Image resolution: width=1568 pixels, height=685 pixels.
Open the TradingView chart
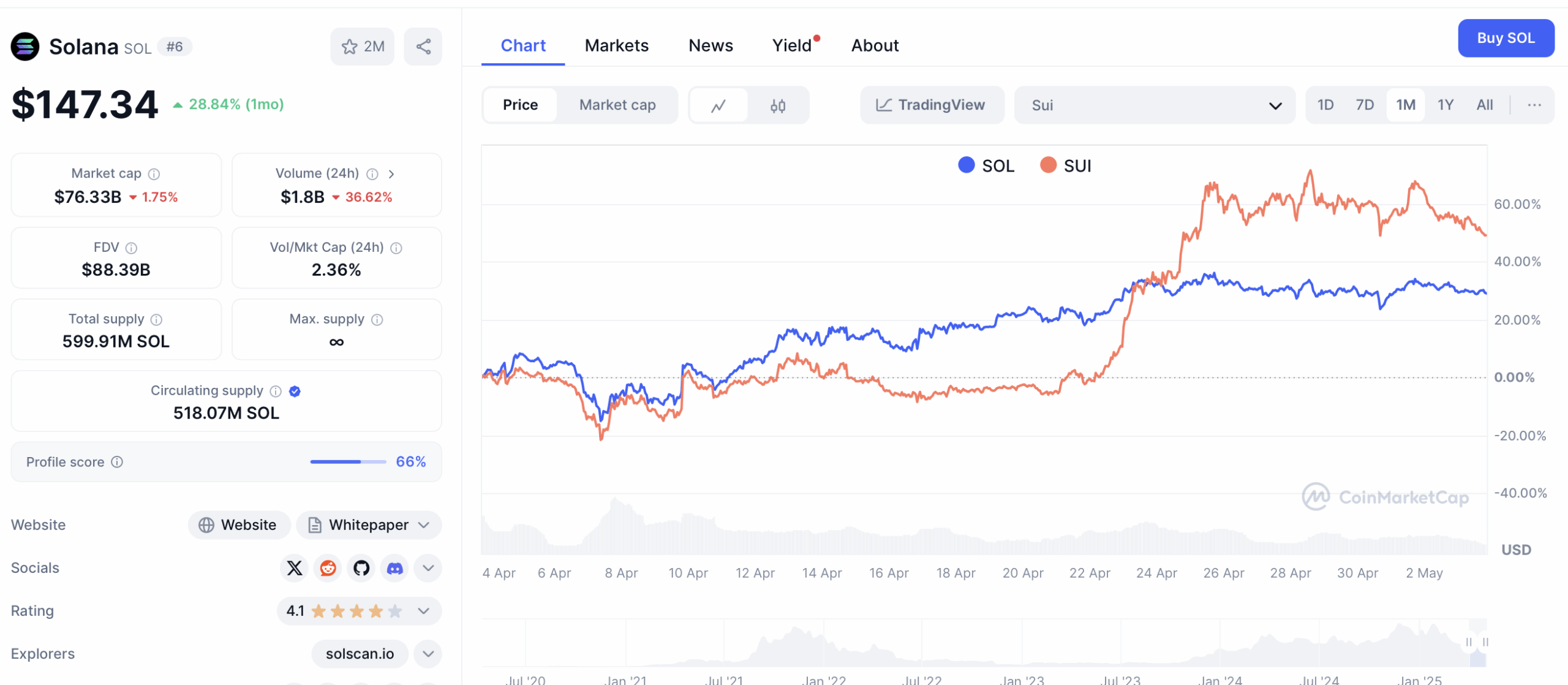[x=932, y=105]
